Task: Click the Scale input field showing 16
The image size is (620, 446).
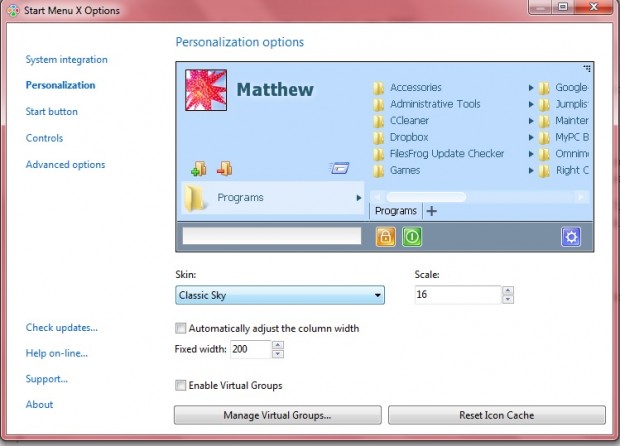Action: (x=457, y=295)
